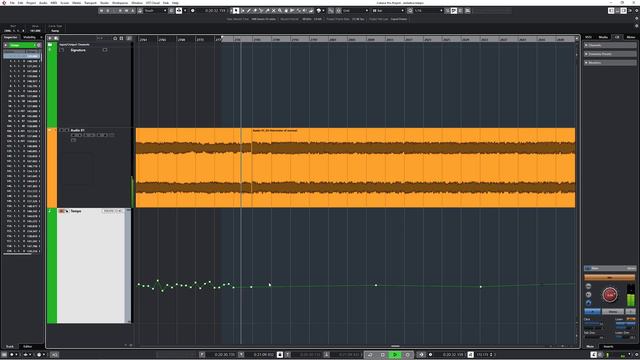Toggle the Cycle loop button in transport
This screenshot has height=360, width=640.
370,355
